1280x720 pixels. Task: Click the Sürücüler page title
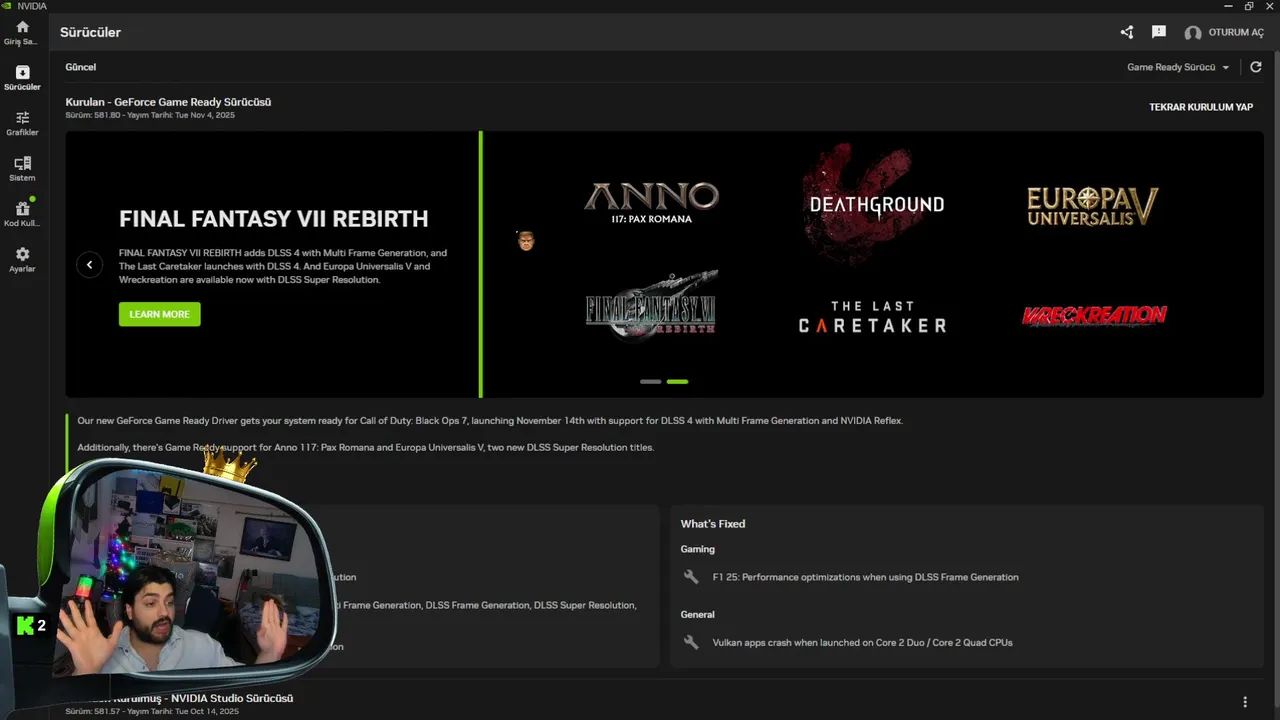pos(90,32)
